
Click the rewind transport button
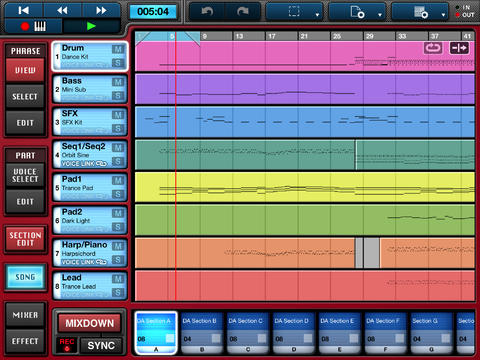[x=62, y=10]
